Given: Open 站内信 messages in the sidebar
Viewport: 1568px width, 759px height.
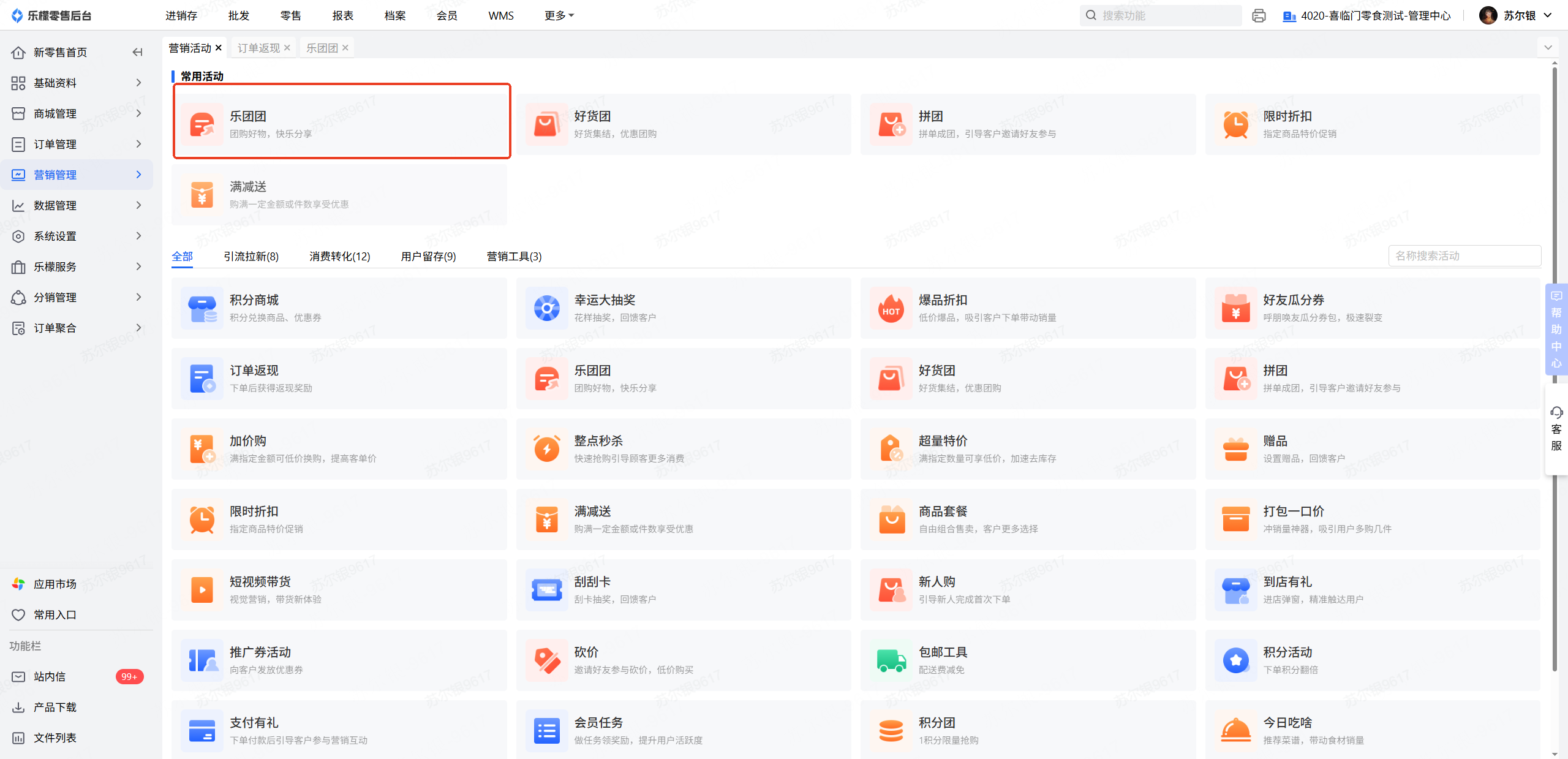Looking at the screenshot, I should pos(50,676).
